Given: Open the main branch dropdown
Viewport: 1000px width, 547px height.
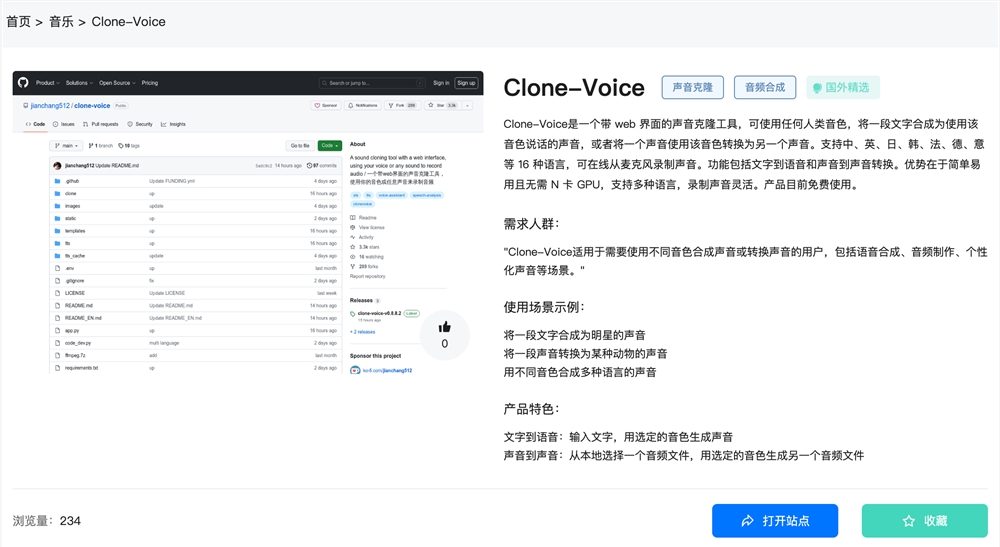Looking at the screenshot, I should pos(66,145).
